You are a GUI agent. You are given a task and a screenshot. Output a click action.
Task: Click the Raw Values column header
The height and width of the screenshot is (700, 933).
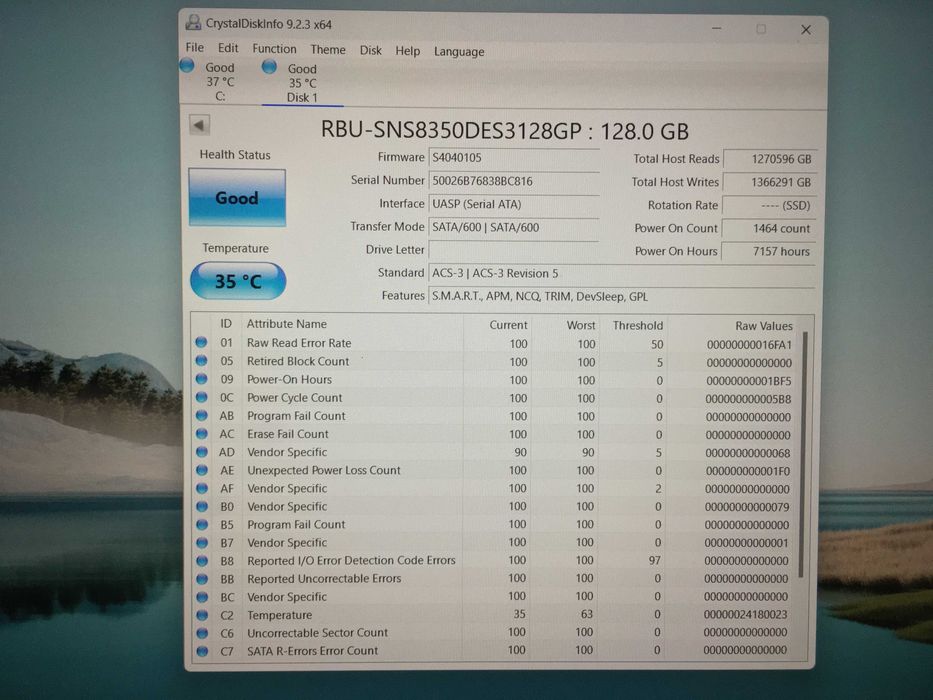point(764,326)
